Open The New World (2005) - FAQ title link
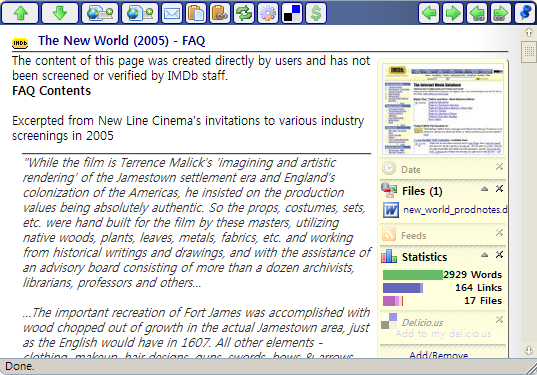 click(122, 41)
